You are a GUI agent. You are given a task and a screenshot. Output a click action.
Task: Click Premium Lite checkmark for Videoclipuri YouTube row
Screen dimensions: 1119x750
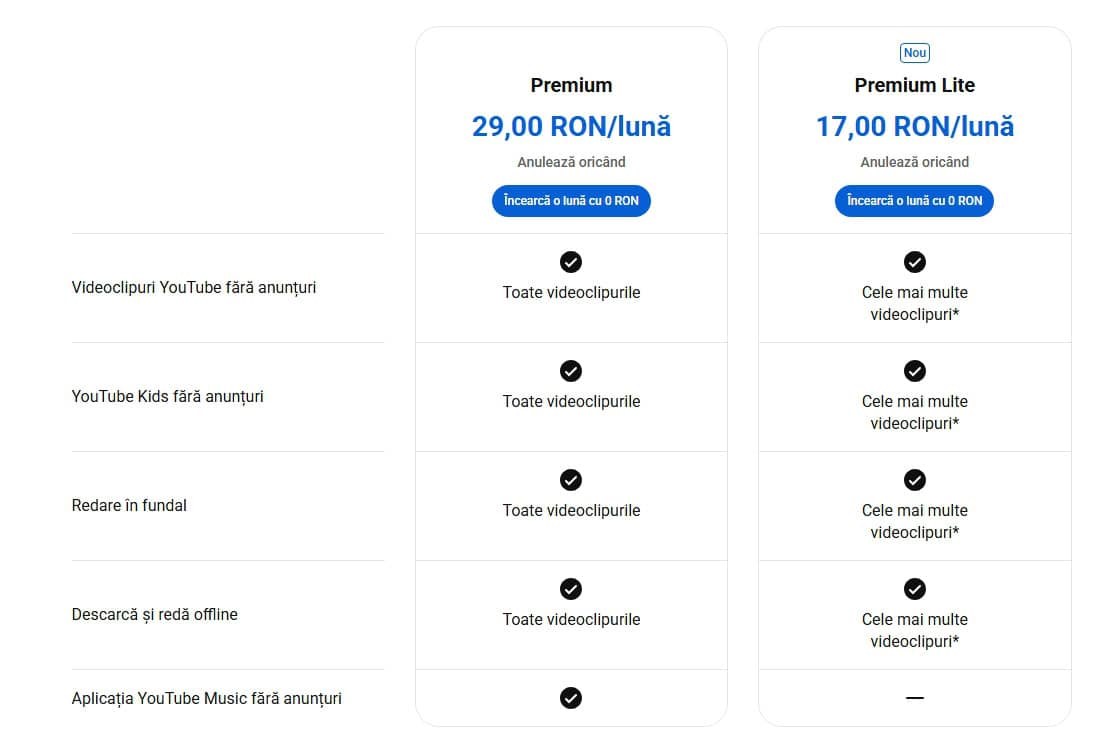pyautogui.click(x=914, y=262)
